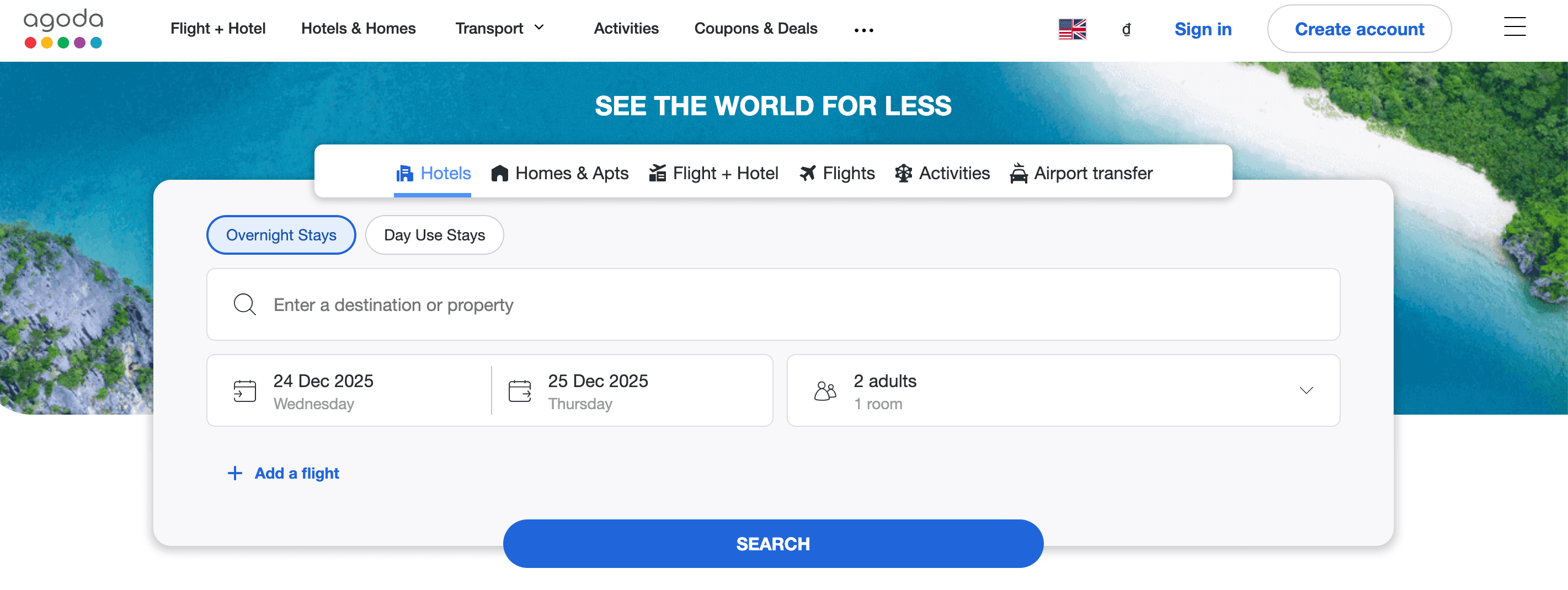Click the Sign in link
The width and height of the screenshot is (1568, 590).
point(1202,29)
